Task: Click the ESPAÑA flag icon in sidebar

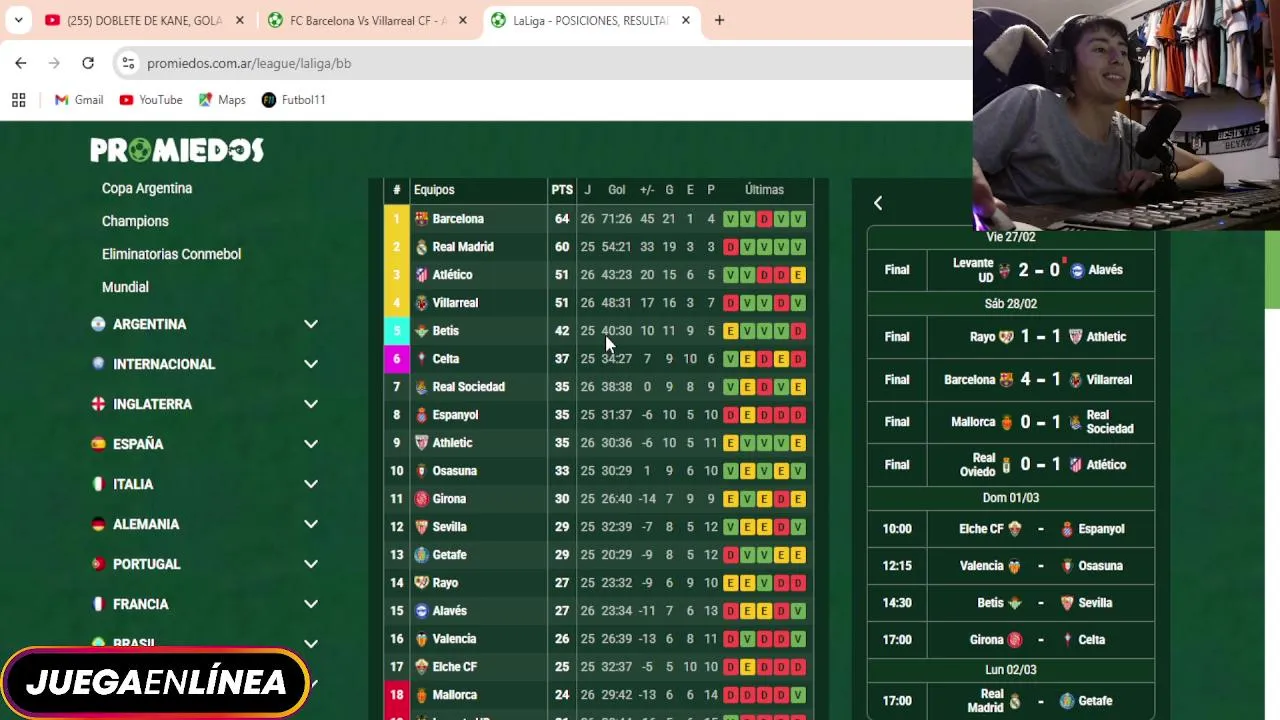Action: tap(98, 444)
